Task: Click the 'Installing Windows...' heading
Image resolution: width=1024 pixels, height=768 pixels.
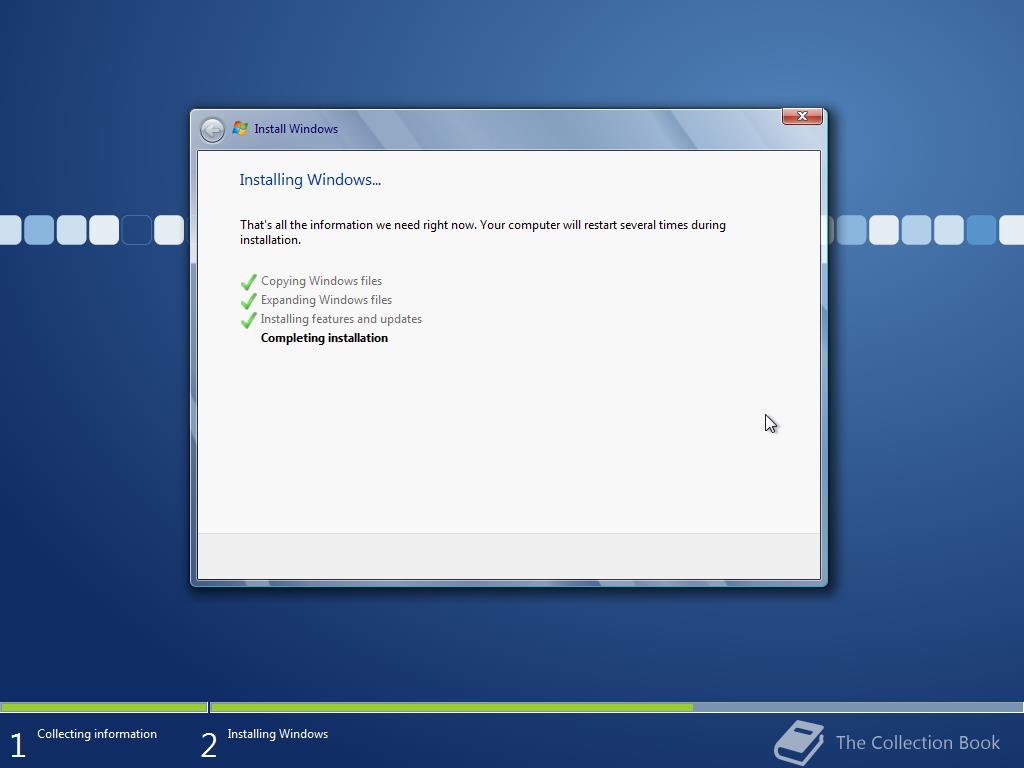Action: [310, 180]
